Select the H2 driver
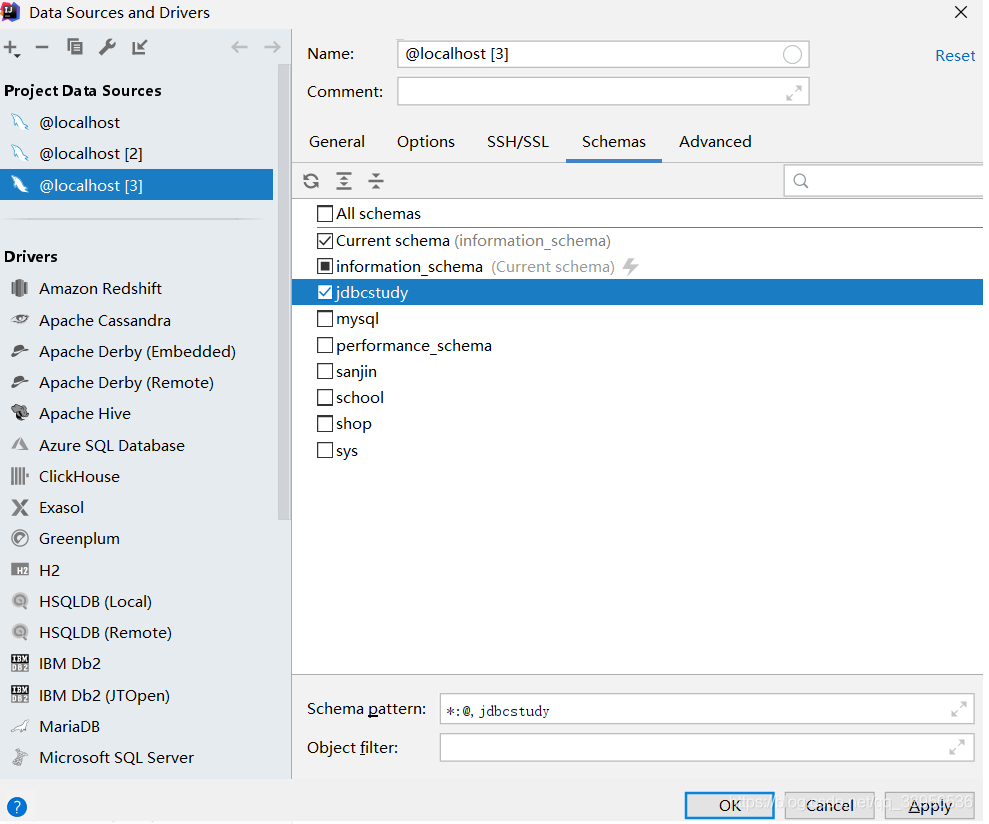Image resolution: width=989 pixels, height=824 pixels. pyautogui.click(x=49, y=570)
